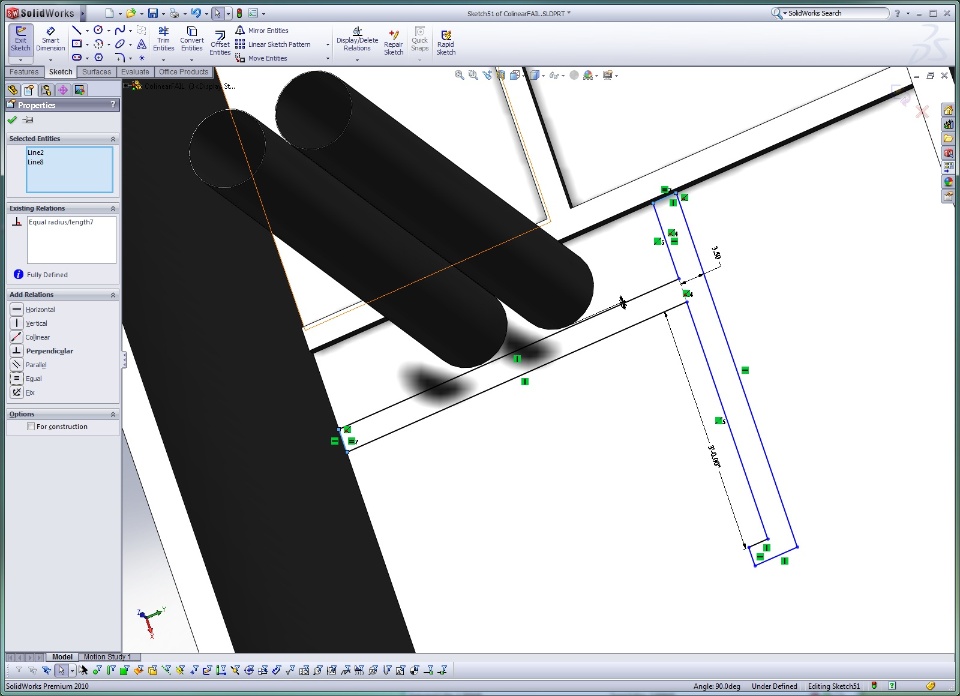Click the New document icon
960x696 pixels.
(x=109, y=13)
